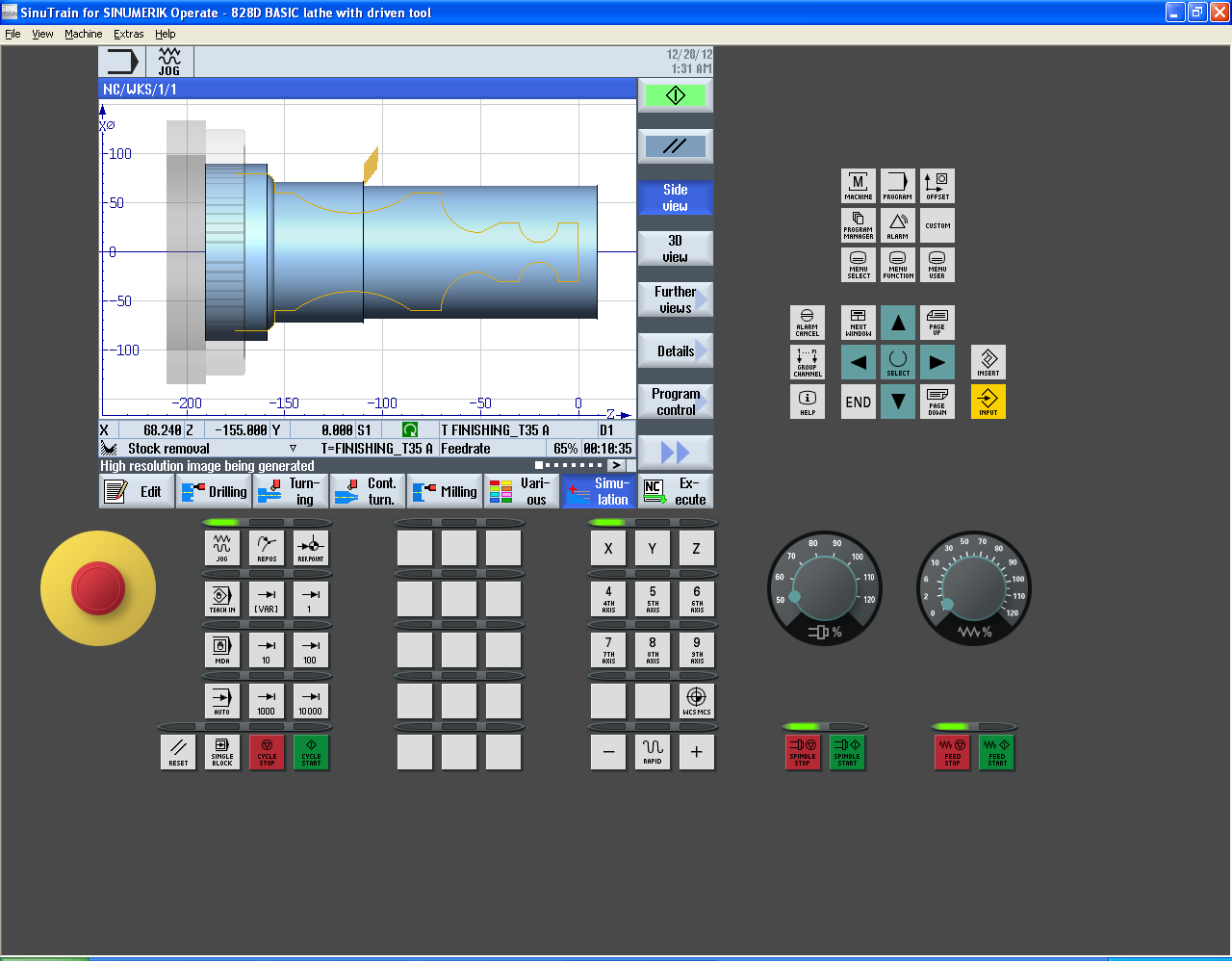Open the Cont. turn. softkey tab

(x=368, y=491)
